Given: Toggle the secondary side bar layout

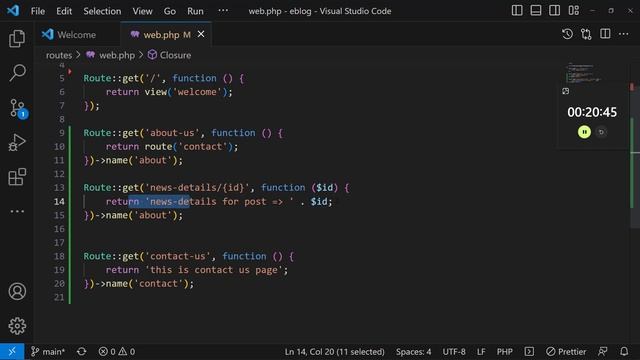Looking at the screenshot, I should 554,11.
